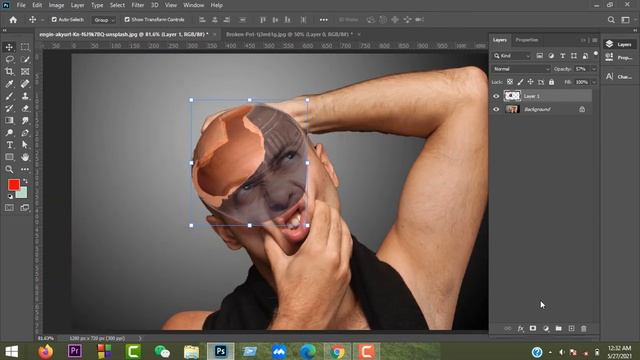640x360 pixels.
Task: Toggle lock position icon
Action: [x=530, y=82]
